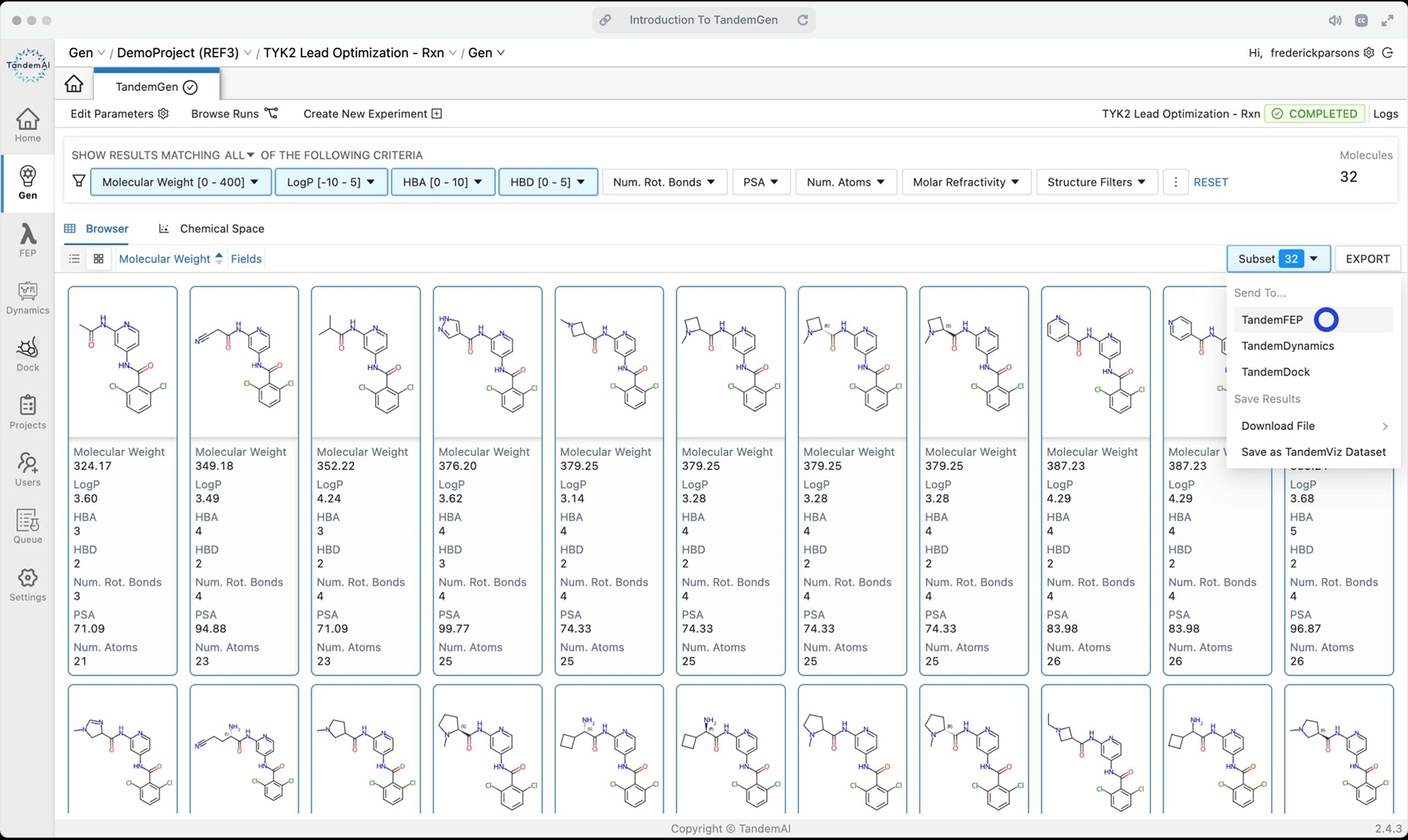
Task: Open the Dock module in sidebar
Action: [x=28, y=355]
